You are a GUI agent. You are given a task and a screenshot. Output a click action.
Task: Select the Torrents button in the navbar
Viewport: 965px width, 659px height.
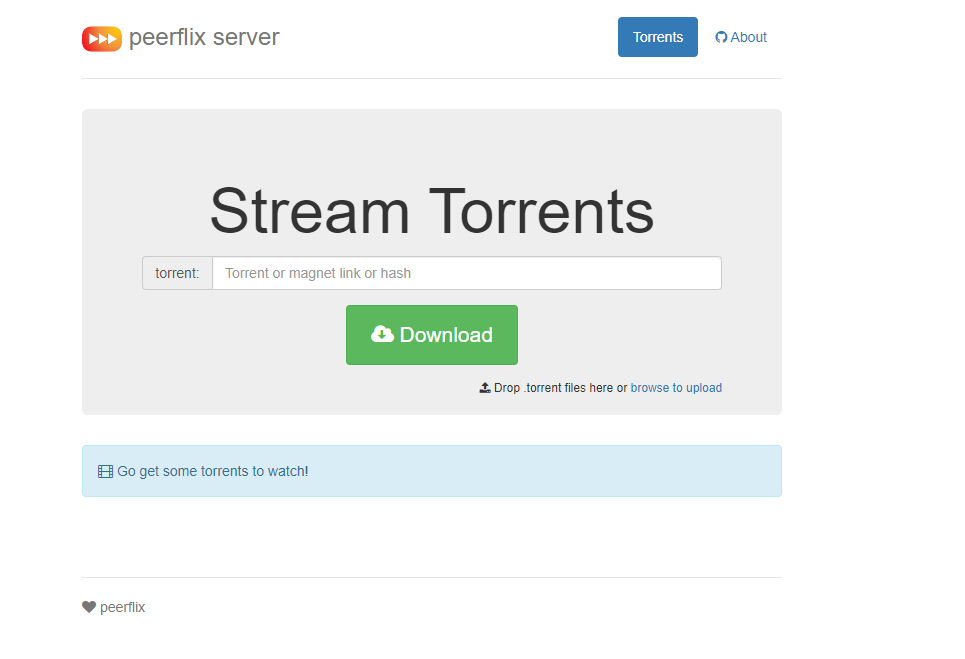pos(657,36)
